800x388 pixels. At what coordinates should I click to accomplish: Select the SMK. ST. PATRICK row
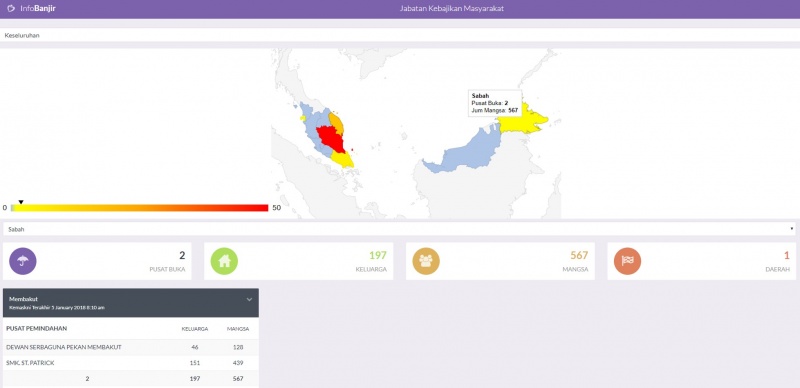tap(131, 363)
